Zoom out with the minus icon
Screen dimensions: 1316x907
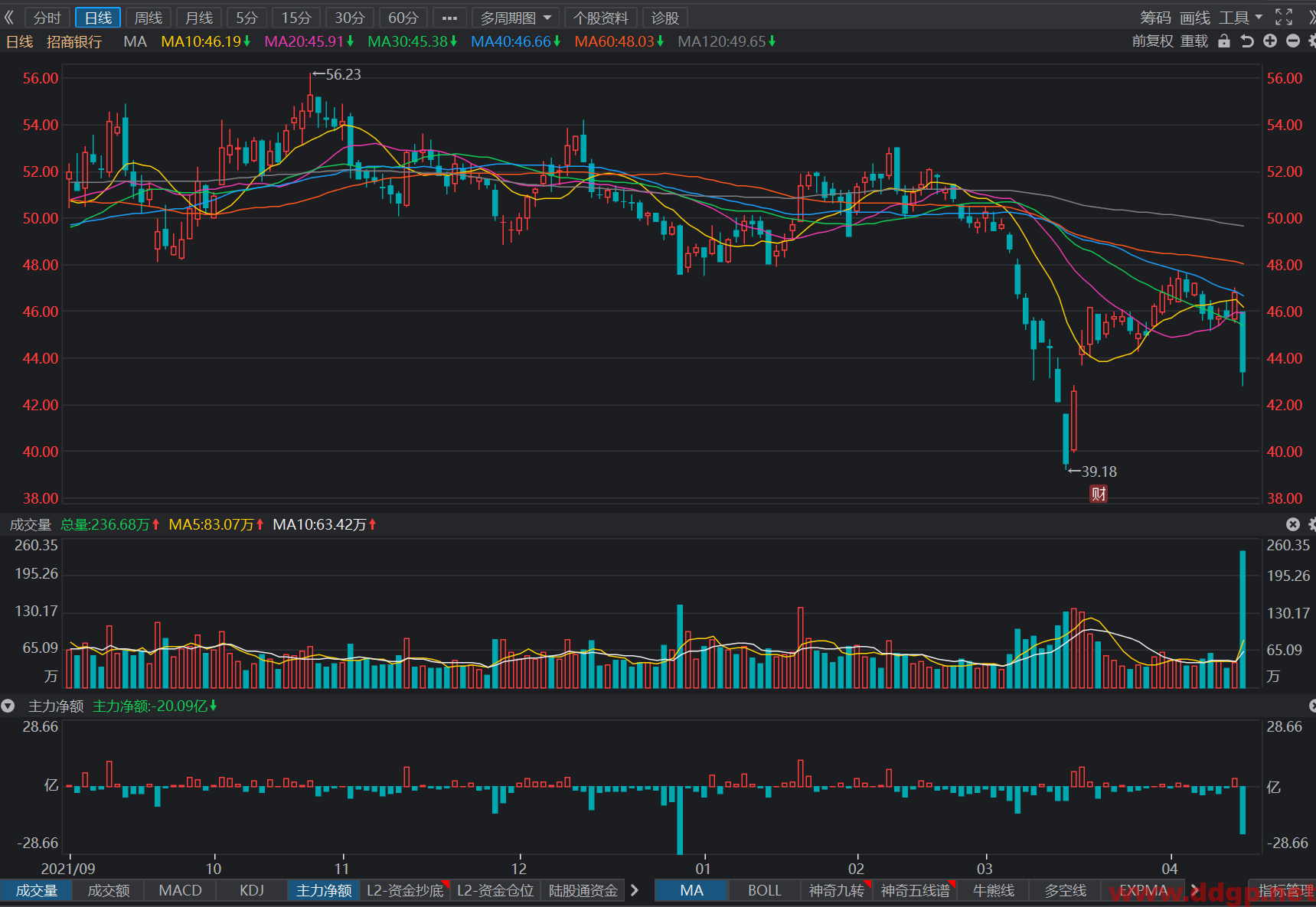1293,41
